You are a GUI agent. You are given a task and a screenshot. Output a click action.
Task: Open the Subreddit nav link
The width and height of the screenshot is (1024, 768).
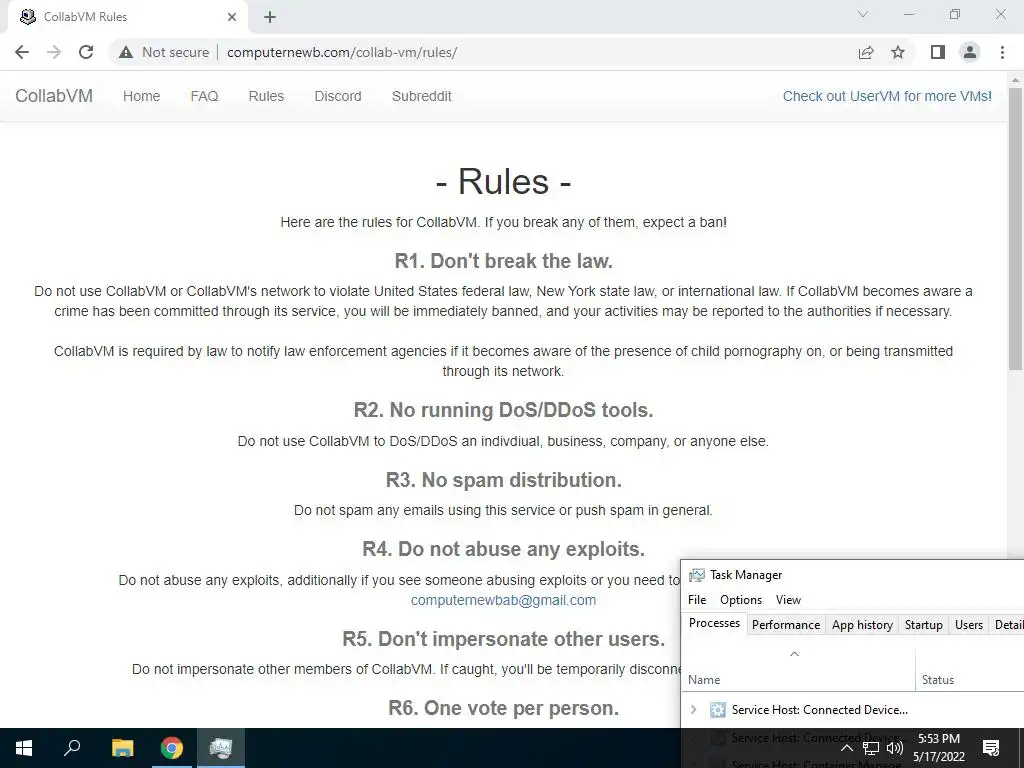(421, 96)
